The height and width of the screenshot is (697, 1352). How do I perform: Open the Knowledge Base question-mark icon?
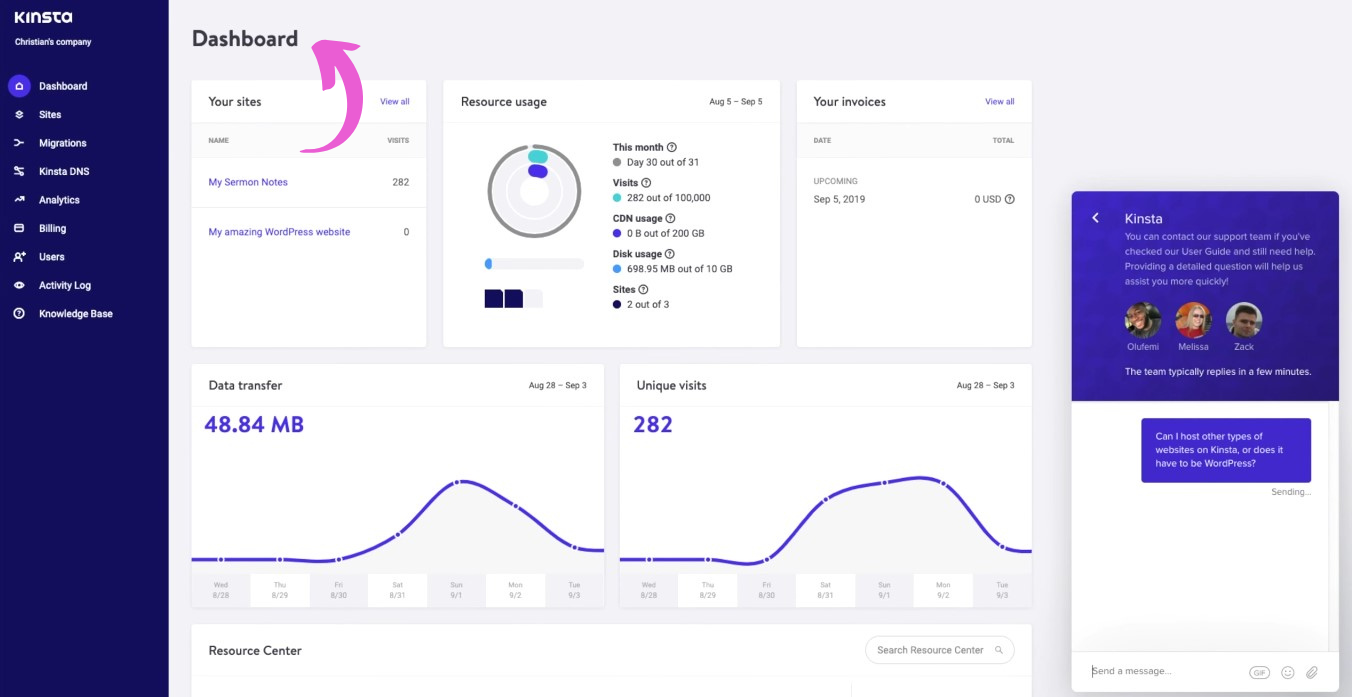[x=18, y=313]
